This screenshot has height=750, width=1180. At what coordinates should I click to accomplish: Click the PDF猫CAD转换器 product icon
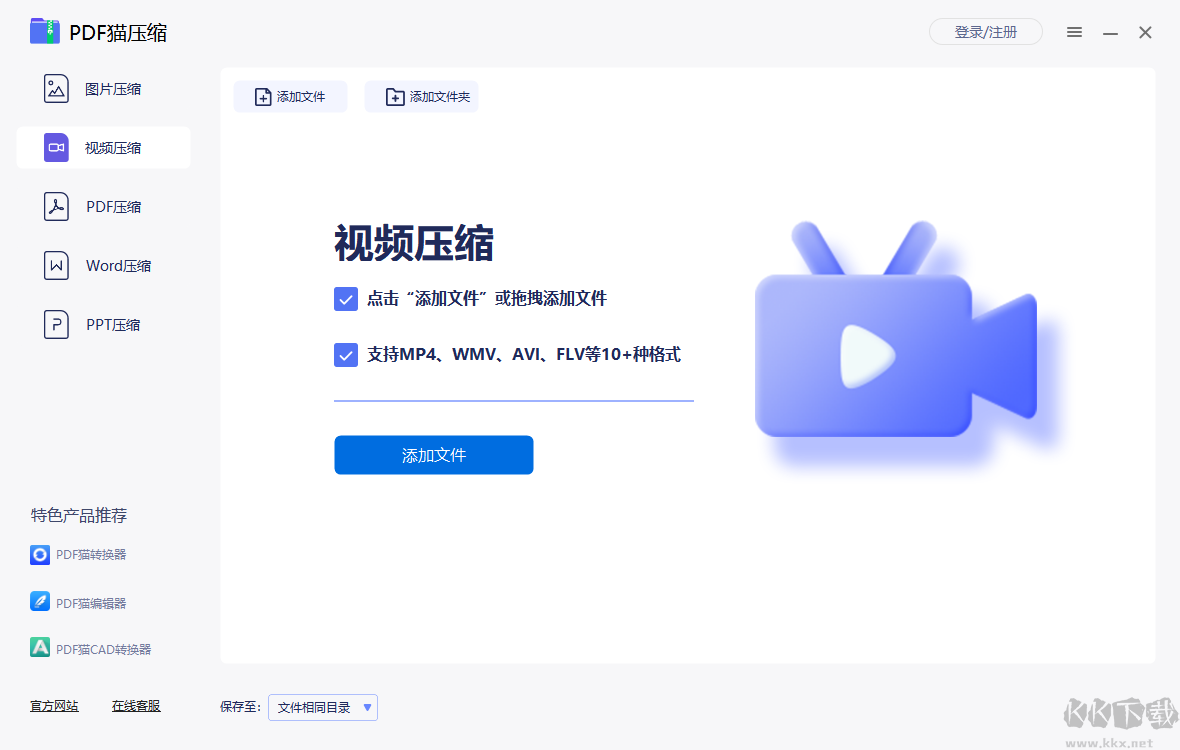[40, 648]
